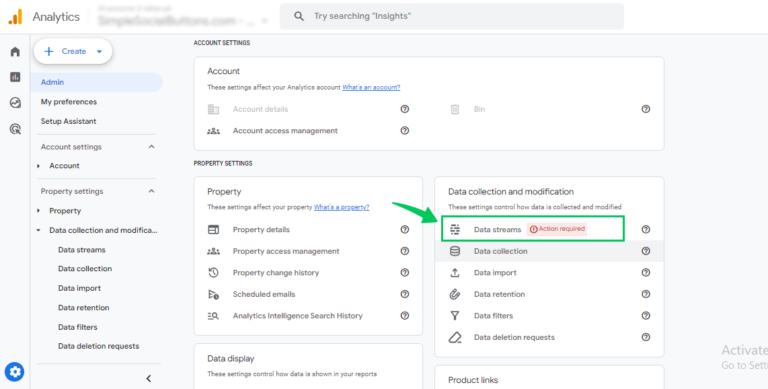Click the blue Admin gear icon
The image size is (768, 389).
(15, 372)
